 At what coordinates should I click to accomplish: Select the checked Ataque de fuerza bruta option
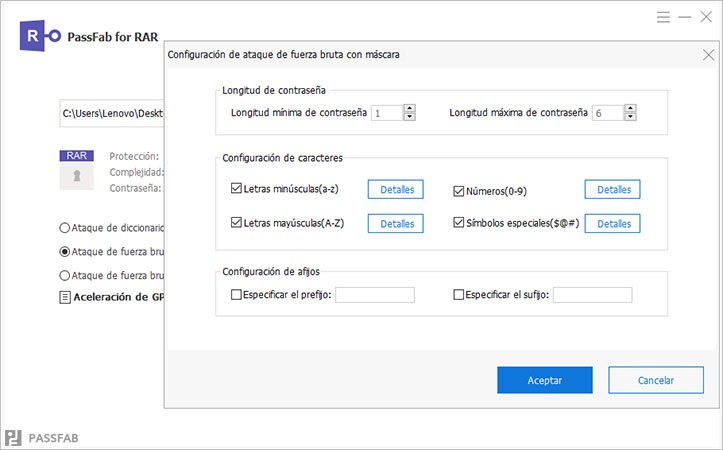pyautogui.click(x=65, y=252)
